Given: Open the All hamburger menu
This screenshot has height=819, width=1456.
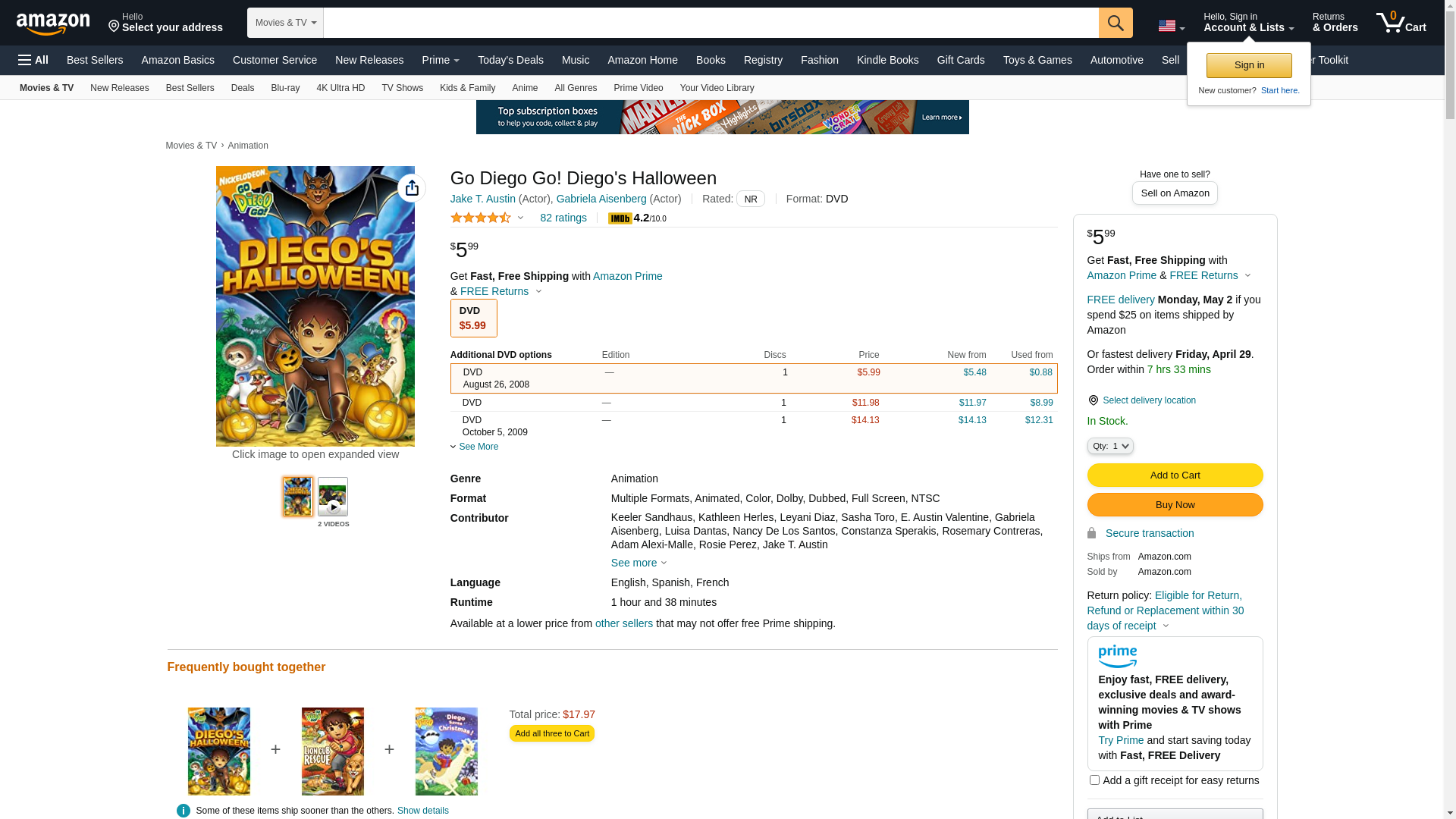Looking at the screenshot, I should tap(33, 60).
